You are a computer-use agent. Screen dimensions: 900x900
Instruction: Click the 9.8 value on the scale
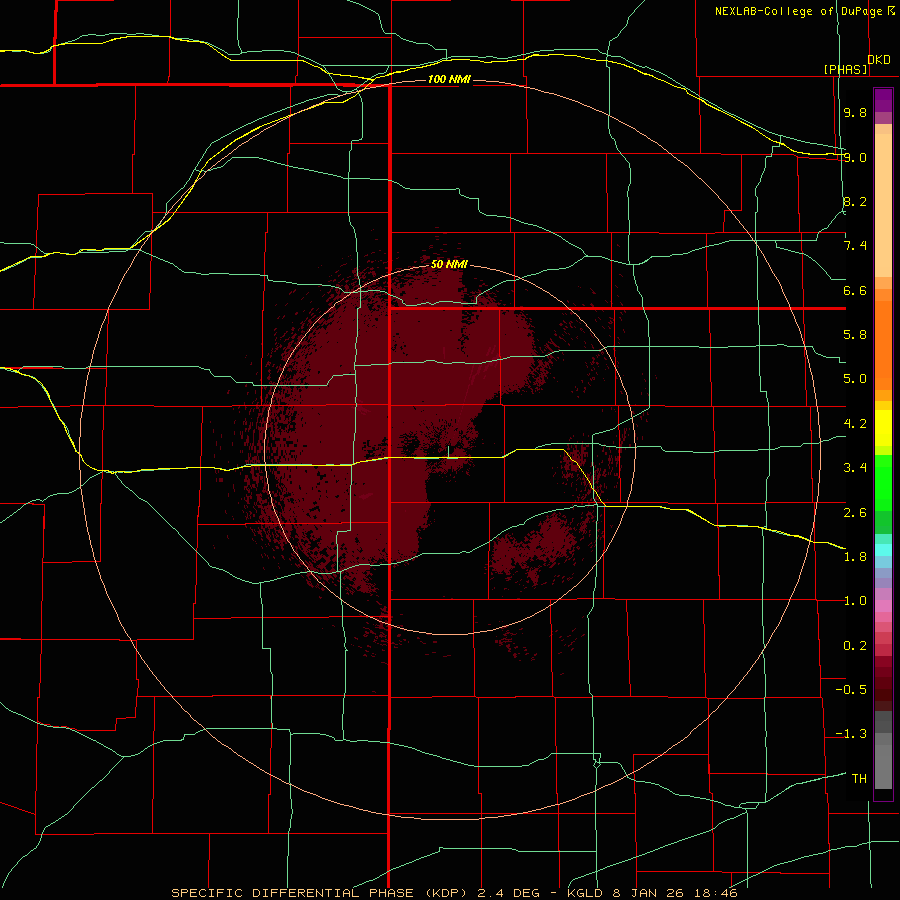(855, 112)
